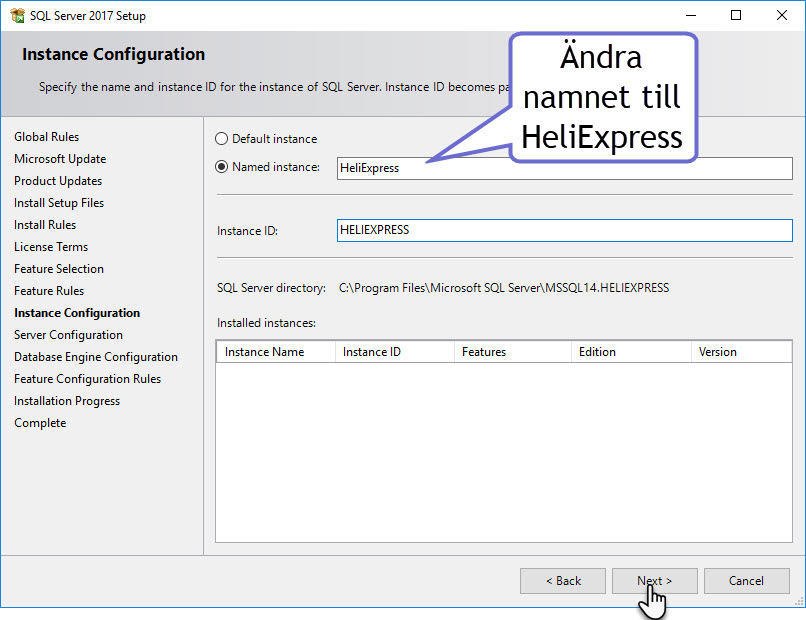The height and width of the screenshot is (620, 806).
Task: Open the Feature Selection step
Action: click(x=59, y=269)
